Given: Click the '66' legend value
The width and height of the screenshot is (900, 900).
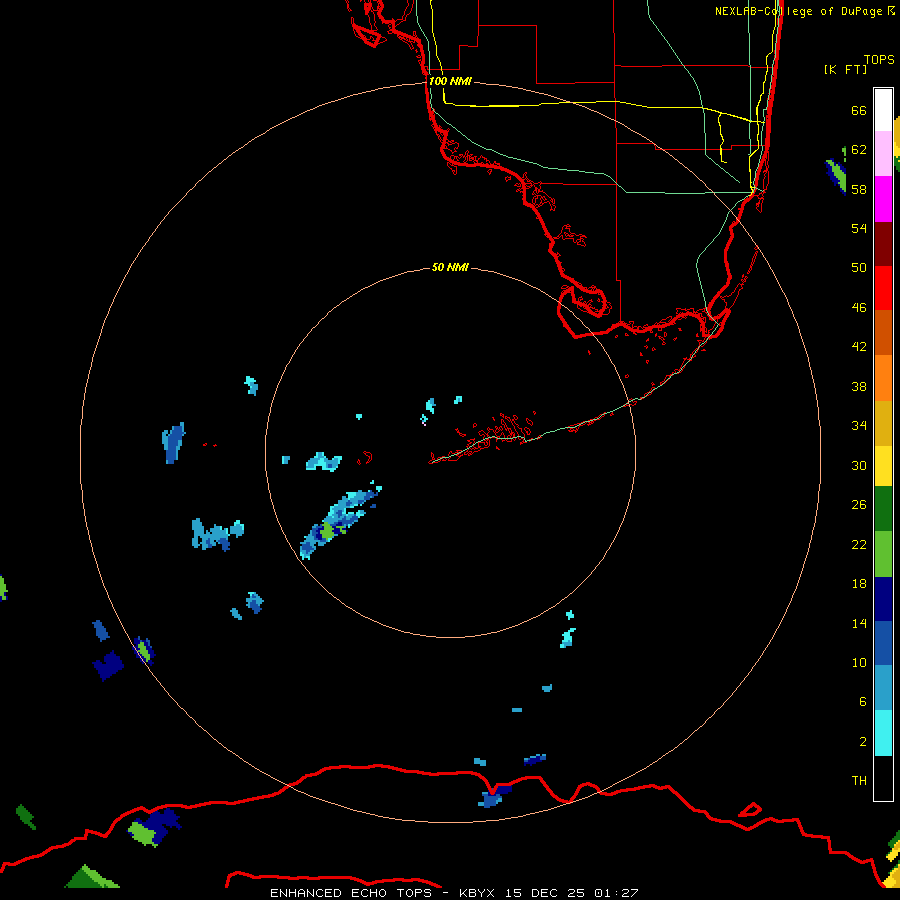Looking at the screenshot, I should [859, 111].
